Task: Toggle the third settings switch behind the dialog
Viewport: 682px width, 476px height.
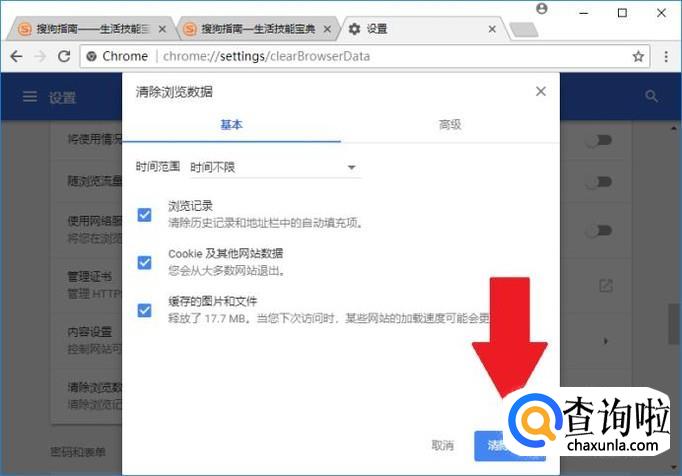Action: 599,230
